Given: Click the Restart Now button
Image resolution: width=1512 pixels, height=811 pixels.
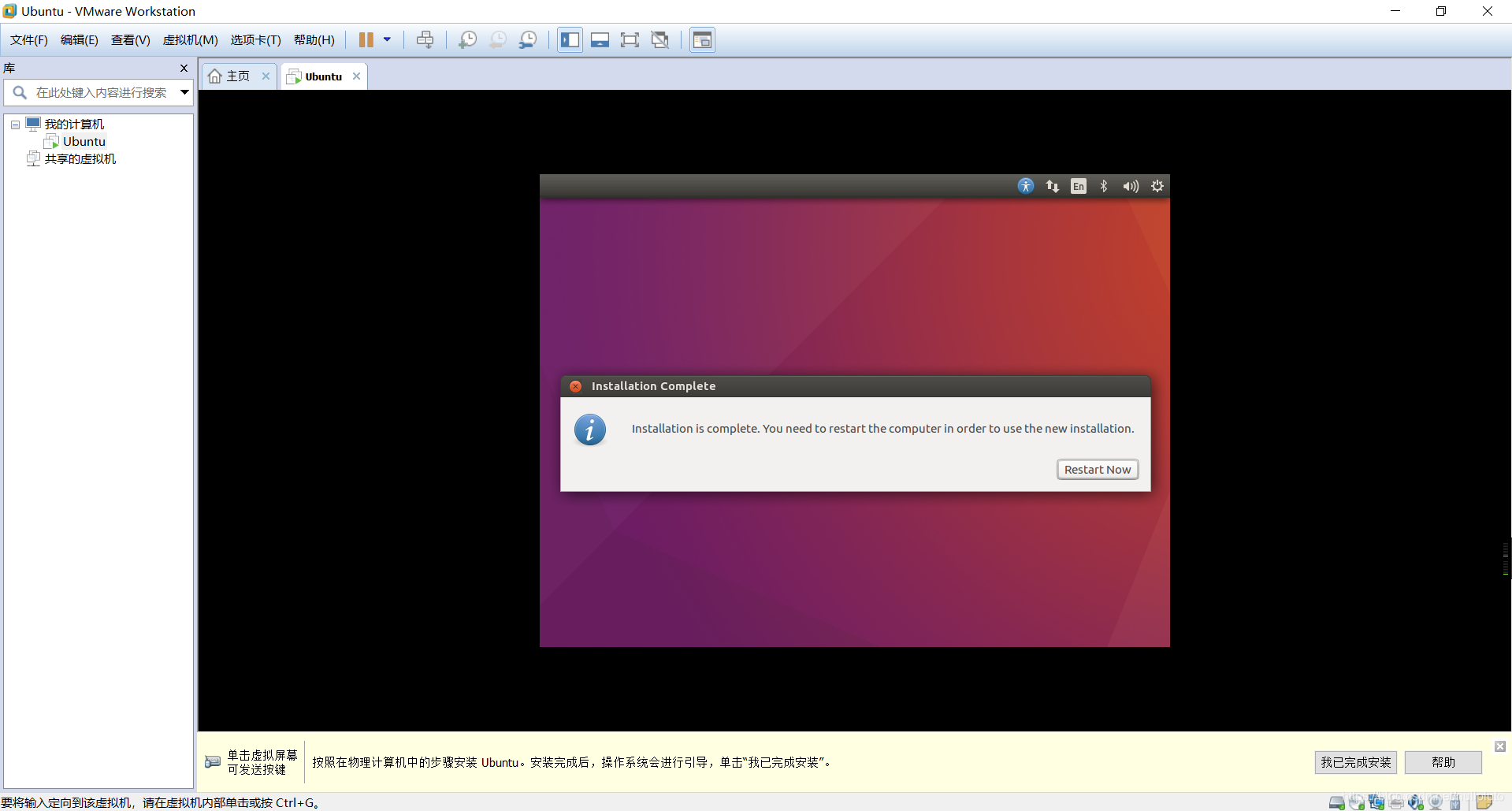Looking at the screenshot, I should coord(1098,470).
